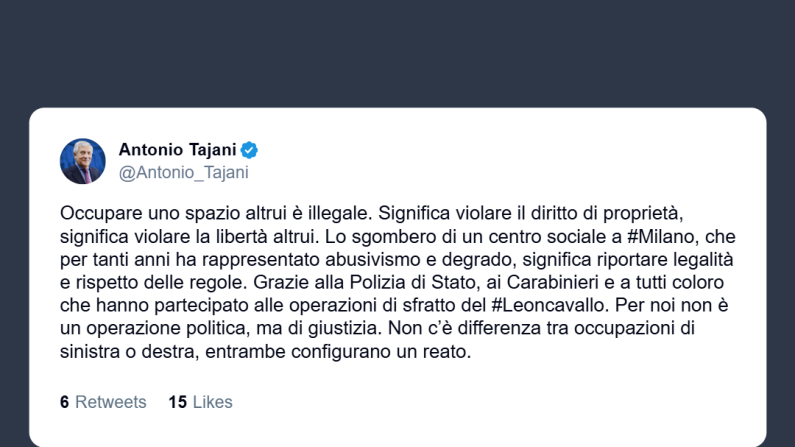This screenshot has height=447, width=795.
Task: Click the blue verified badge
Action: pyautogui.click(x=249, y=150)
